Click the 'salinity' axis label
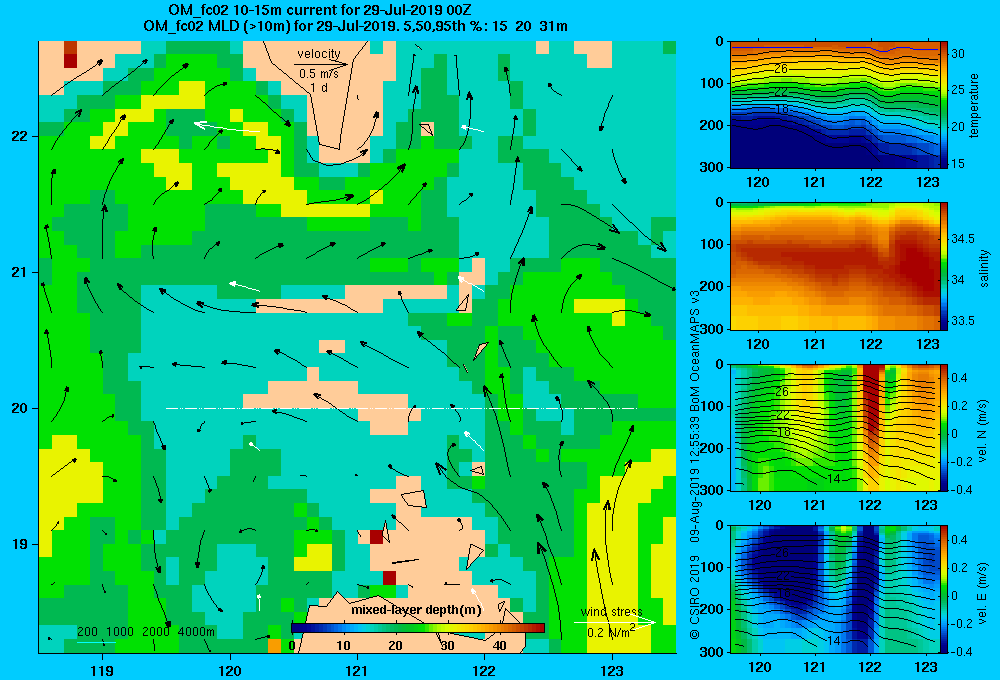The height and width of the screenshot is (680, 1000). point(984,268)
